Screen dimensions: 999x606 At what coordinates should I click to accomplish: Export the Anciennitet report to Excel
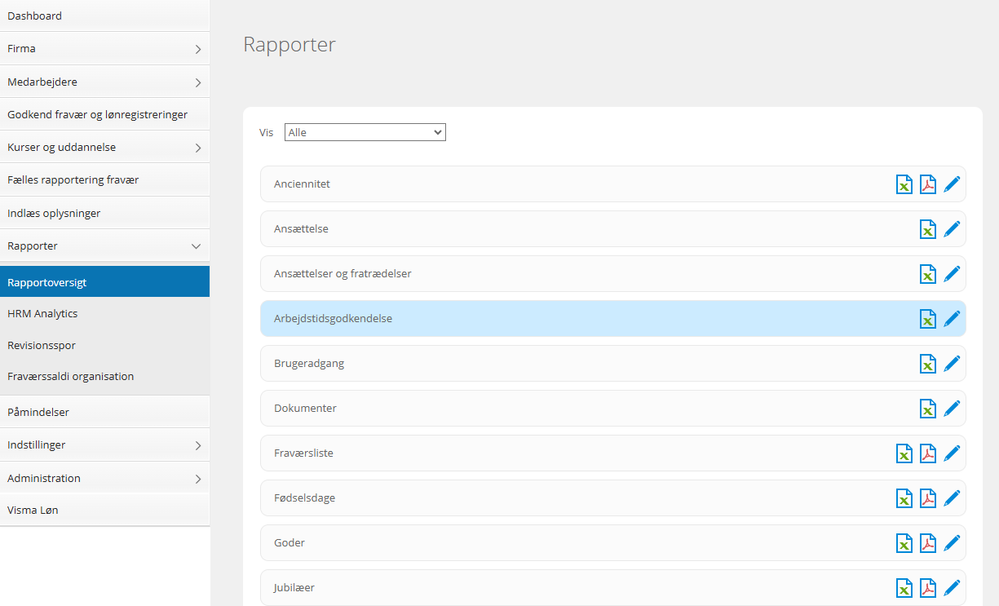tap(904, 184)
